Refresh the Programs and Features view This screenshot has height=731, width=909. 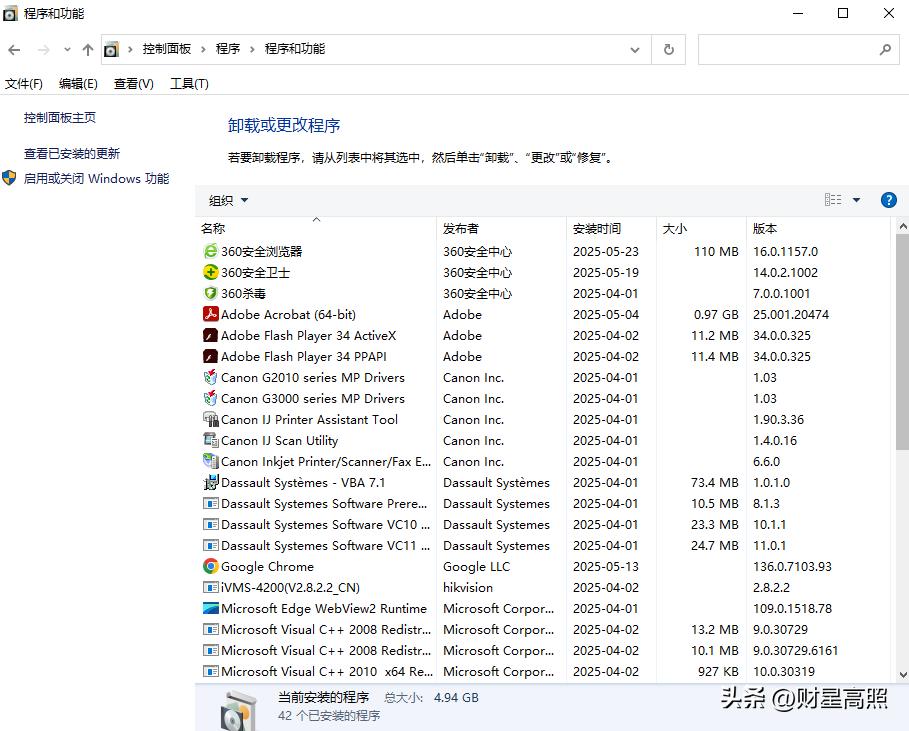pyautogui.click(x=668, y=50)
